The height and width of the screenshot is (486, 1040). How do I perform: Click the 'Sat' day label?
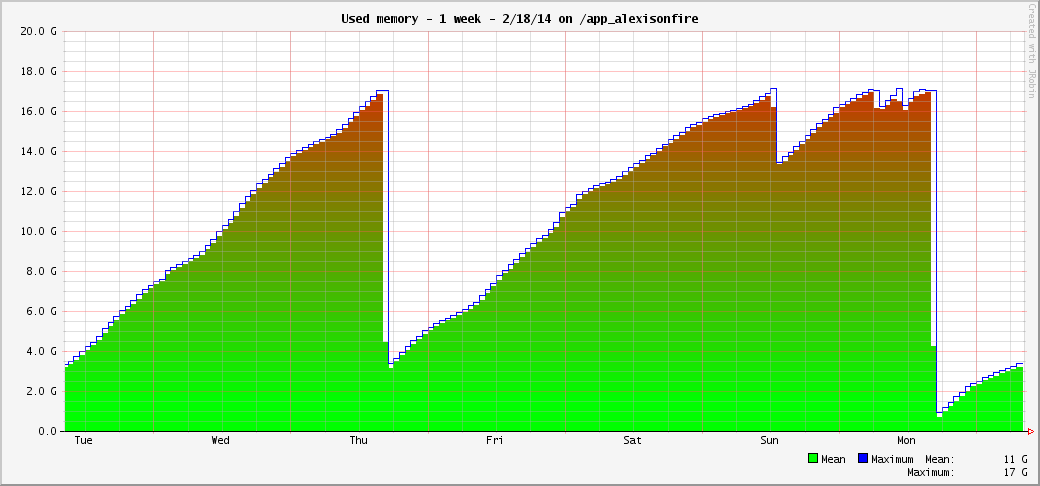click(x=632, y=440)
